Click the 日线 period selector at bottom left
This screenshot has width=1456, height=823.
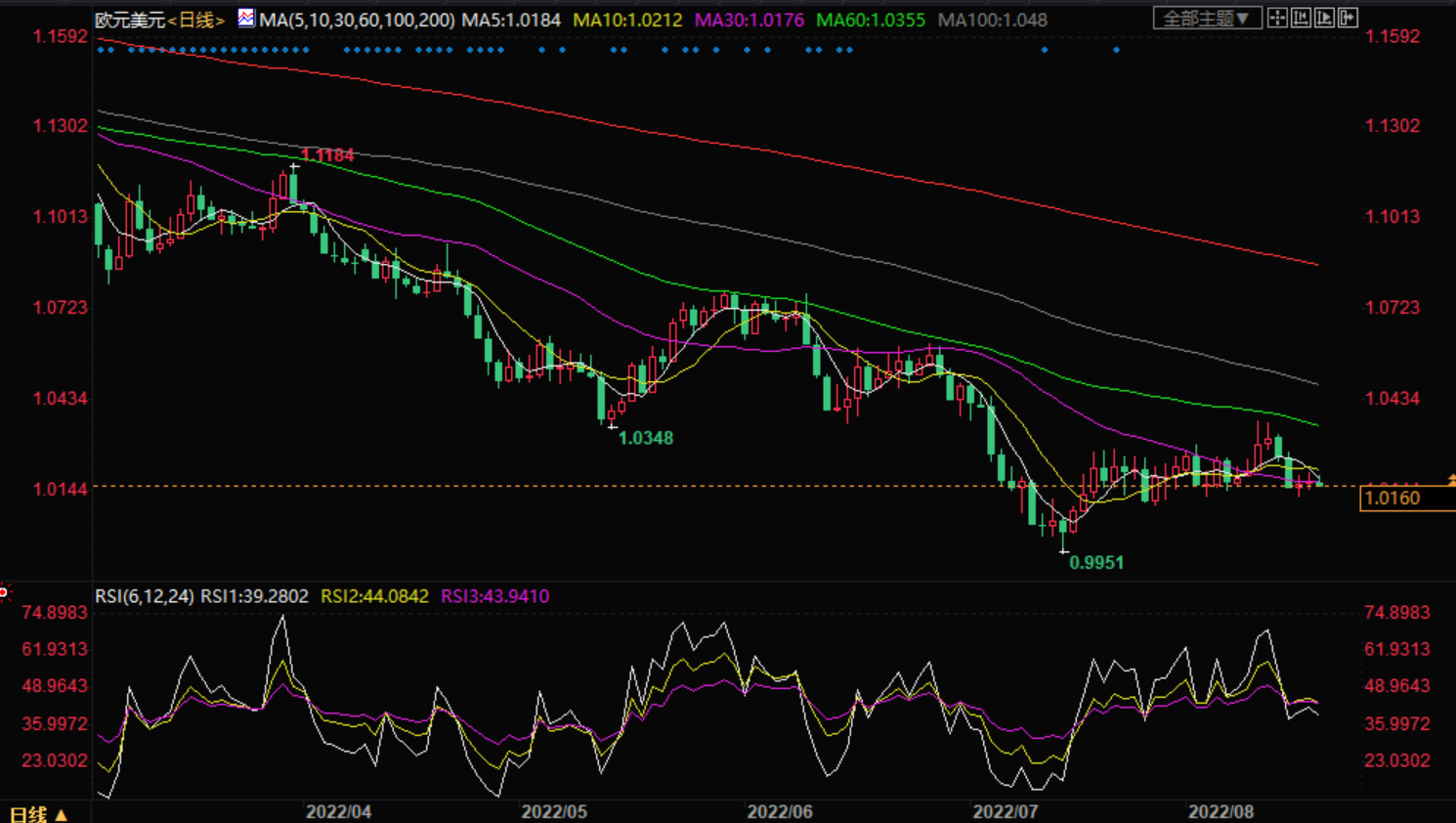tap(38, 813)
